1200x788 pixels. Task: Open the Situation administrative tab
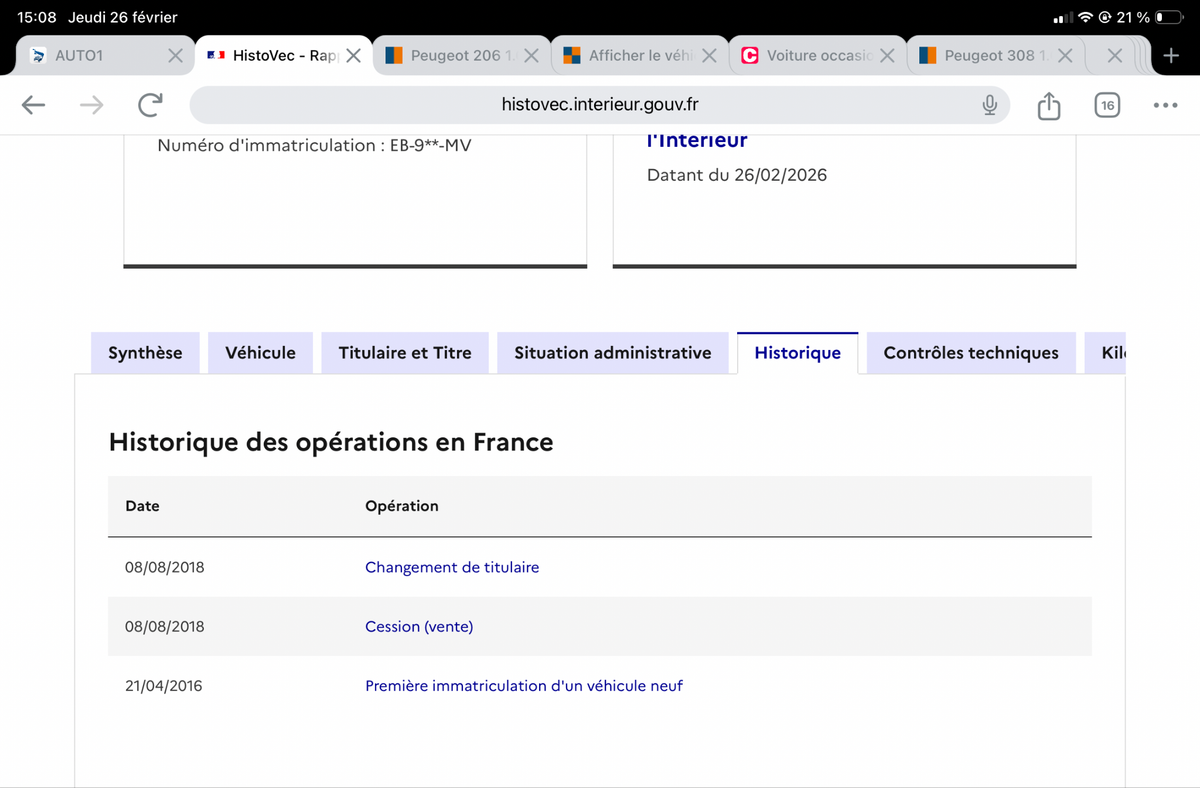[x=613, y=353]
